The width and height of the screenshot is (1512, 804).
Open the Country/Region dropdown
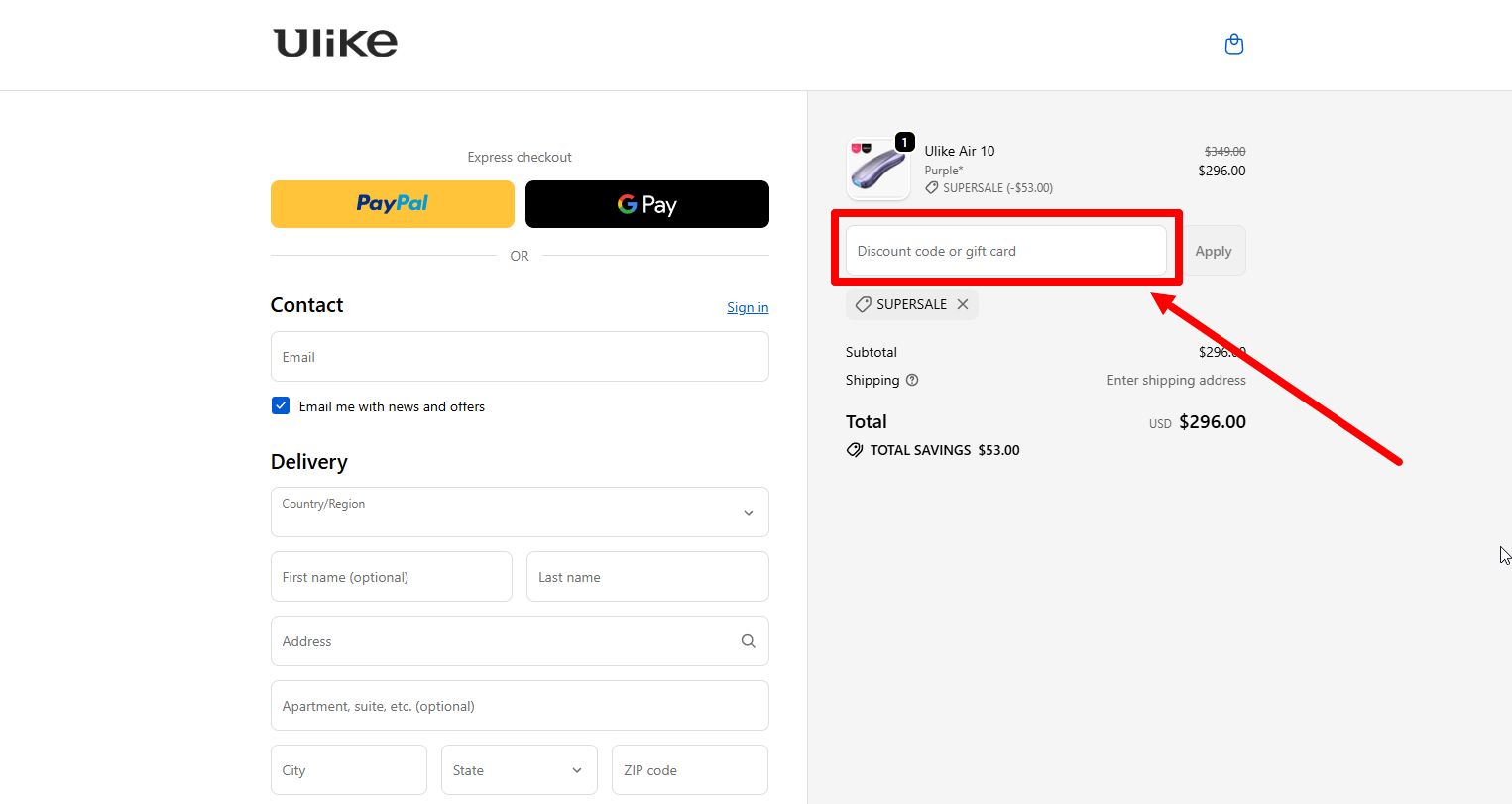(x=520, y=512)
